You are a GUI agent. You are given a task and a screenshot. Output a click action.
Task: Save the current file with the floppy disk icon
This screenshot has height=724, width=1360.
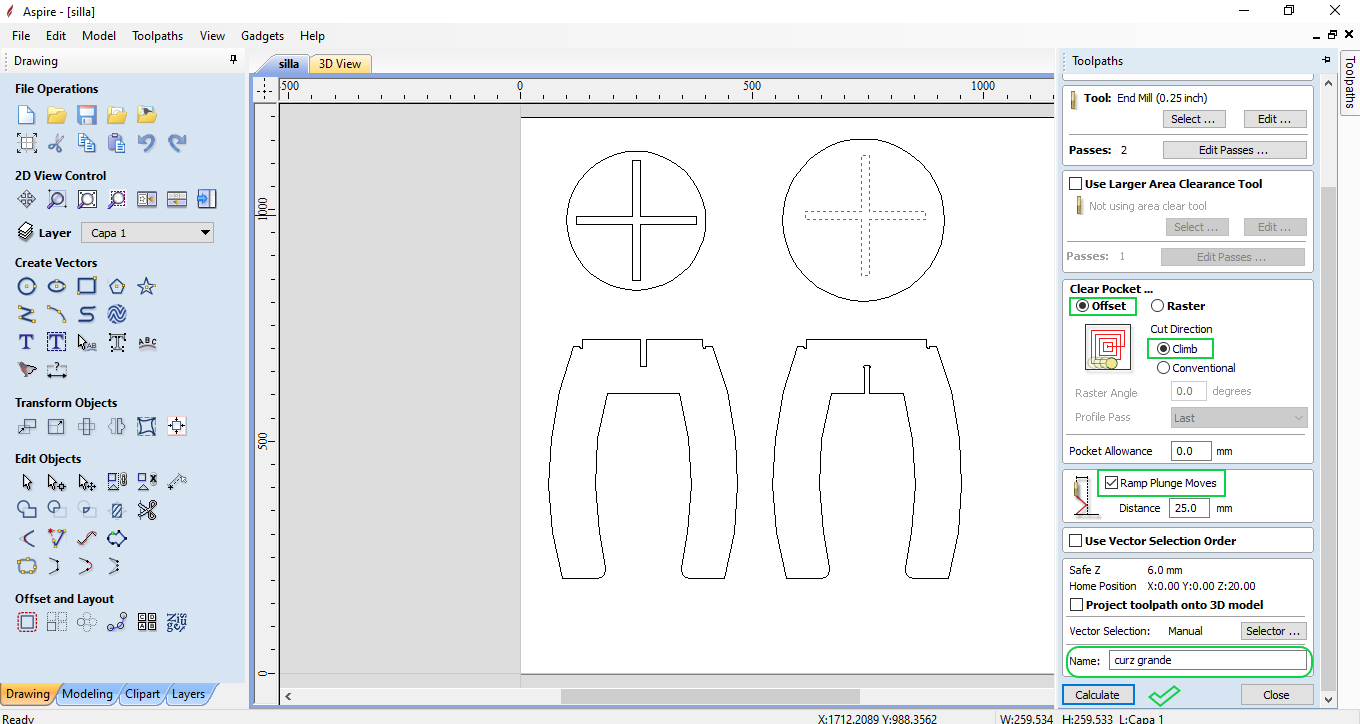click(87, 115)
